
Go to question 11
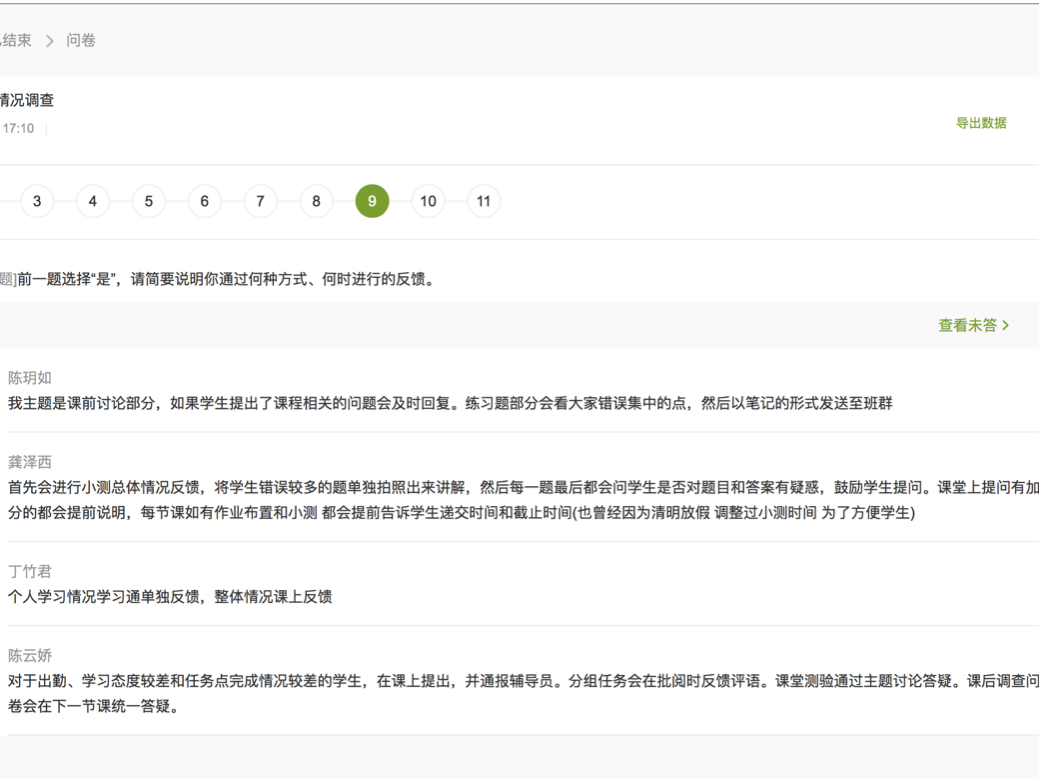point(484,201)
